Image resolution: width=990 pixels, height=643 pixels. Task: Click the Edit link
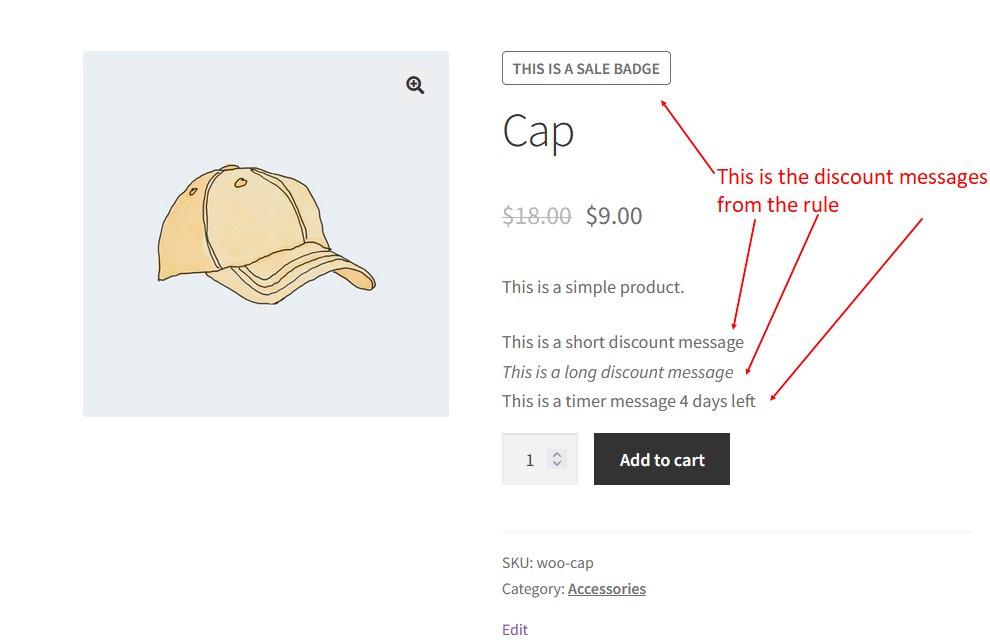click(515, 630)
